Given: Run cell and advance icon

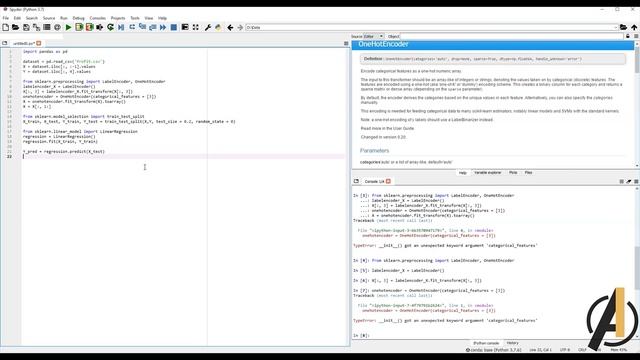Looking at the screenshot, I should [x=89, y=27].
